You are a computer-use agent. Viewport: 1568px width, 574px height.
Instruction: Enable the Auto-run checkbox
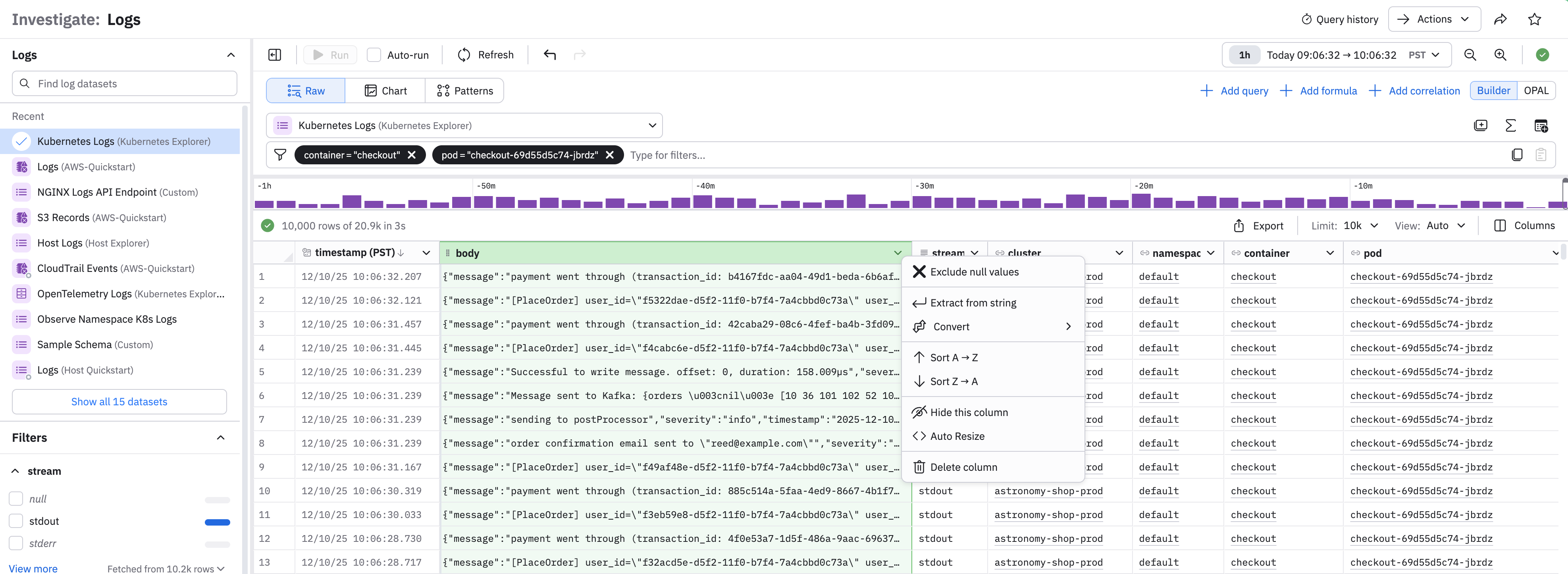click(x=374, y=55)
